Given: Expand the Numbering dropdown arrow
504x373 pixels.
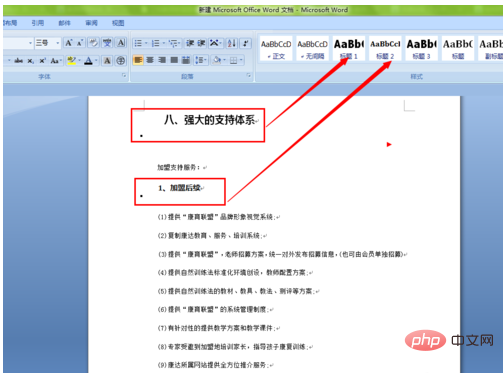Looking at the screenshot, I should coord(164,43).
